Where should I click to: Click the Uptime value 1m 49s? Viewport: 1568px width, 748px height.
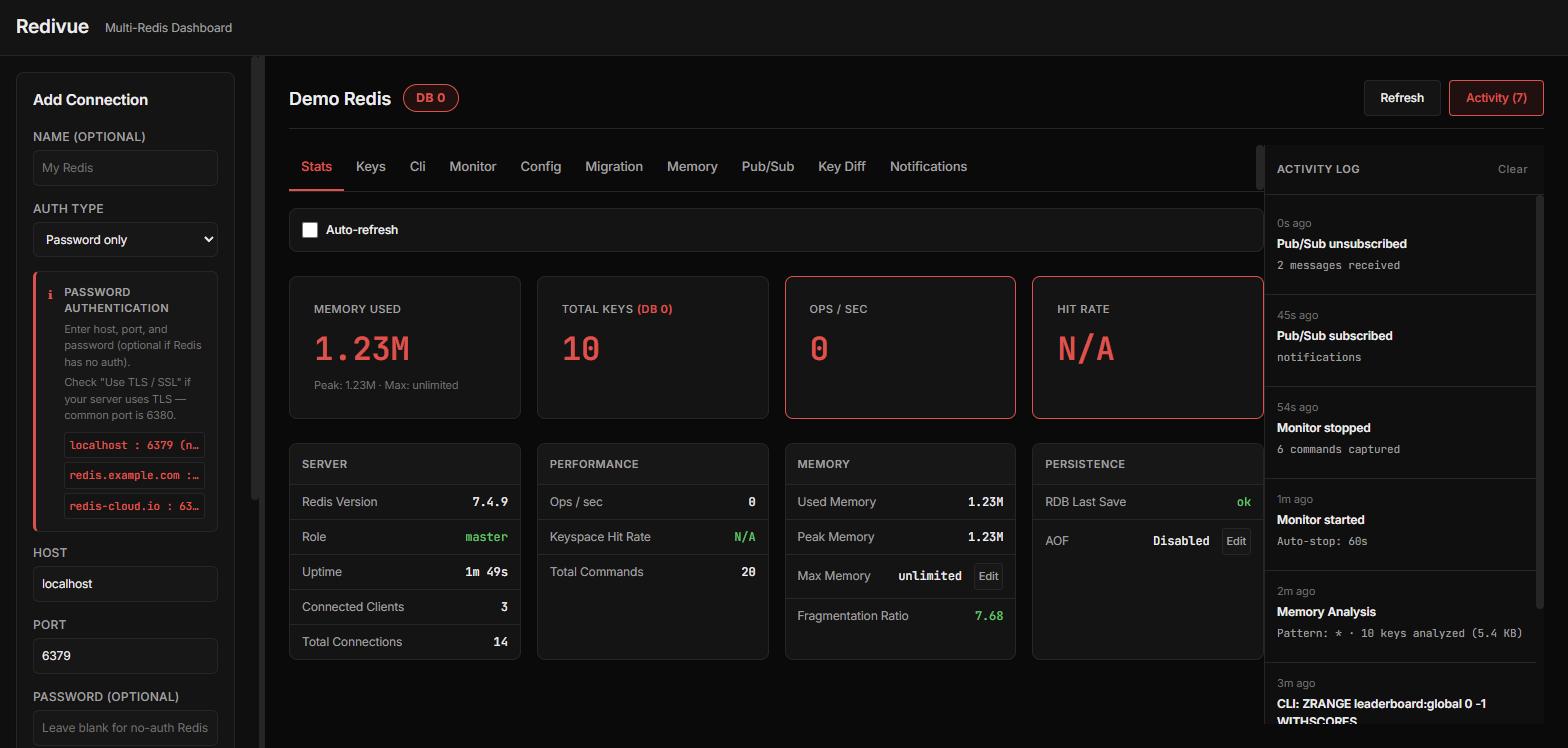coord(486,572)
